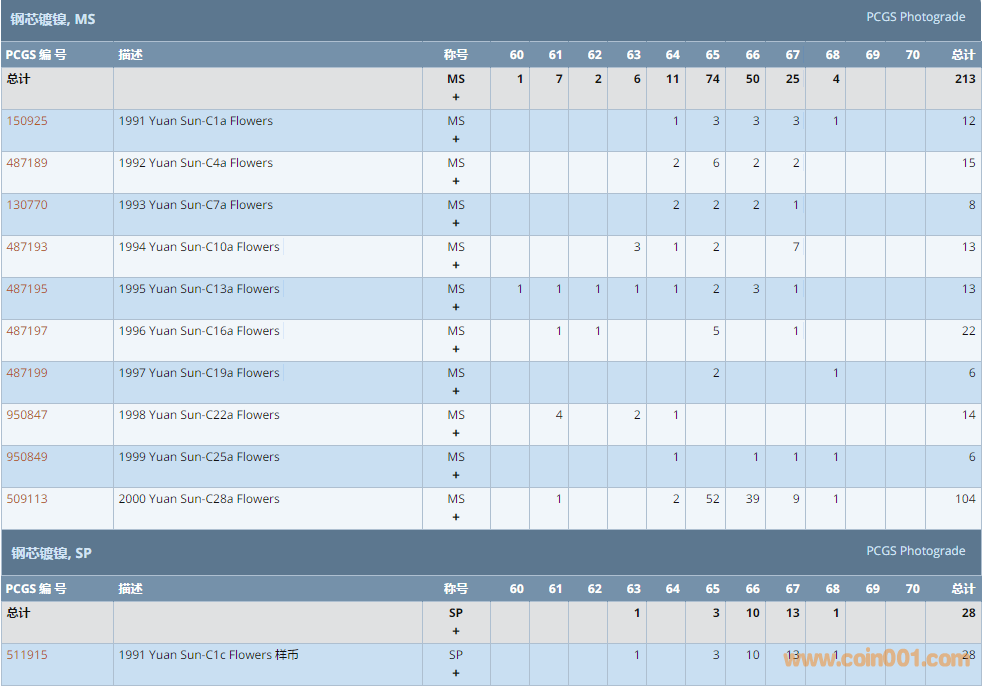Viewport: 983px width, 686px height.
Task: Expand the plus in the MS 总计 row
Action: (456, 98)
